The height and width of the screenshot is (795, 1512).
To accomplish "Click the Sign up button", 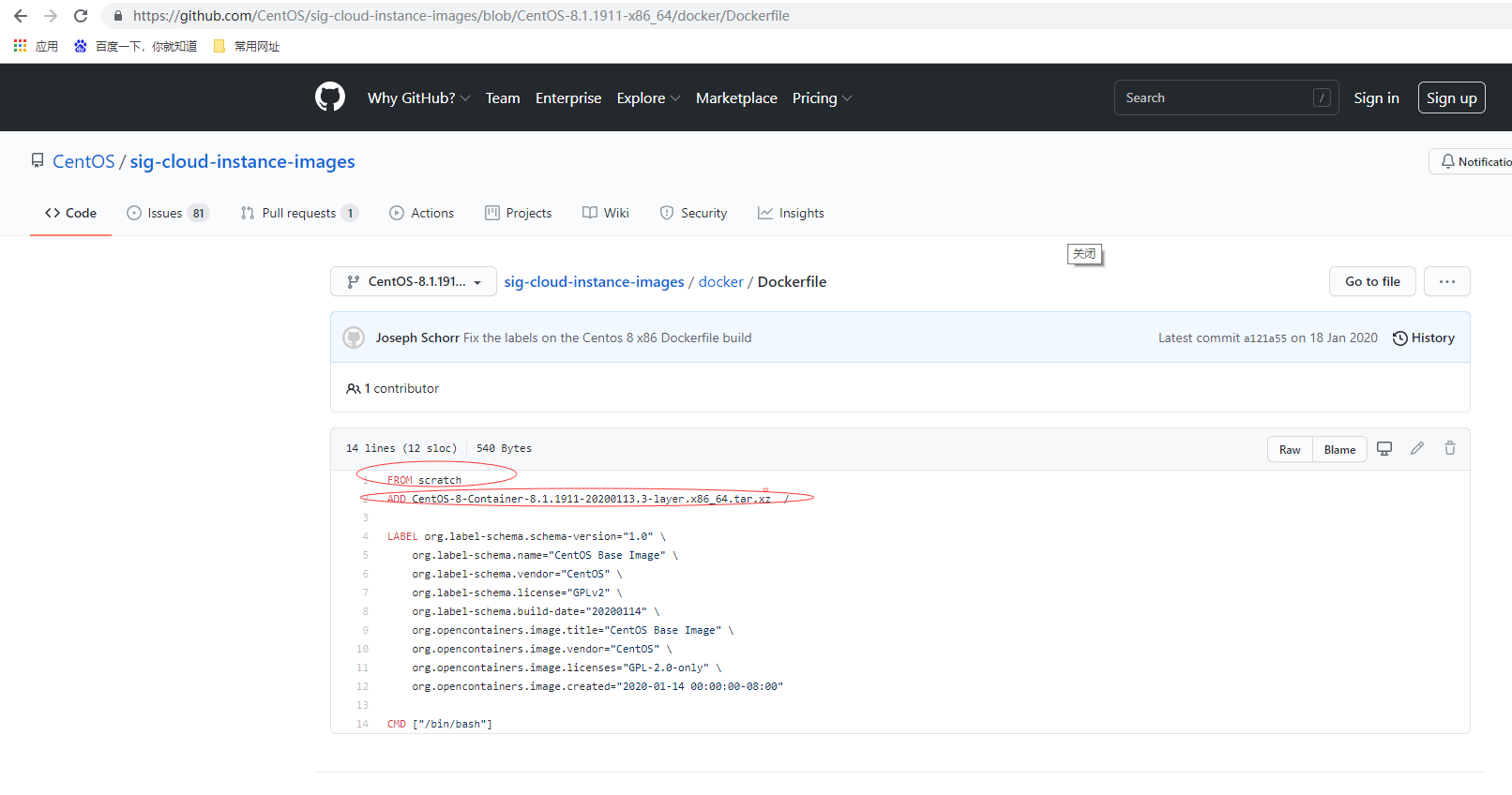I will (1452, 97).
